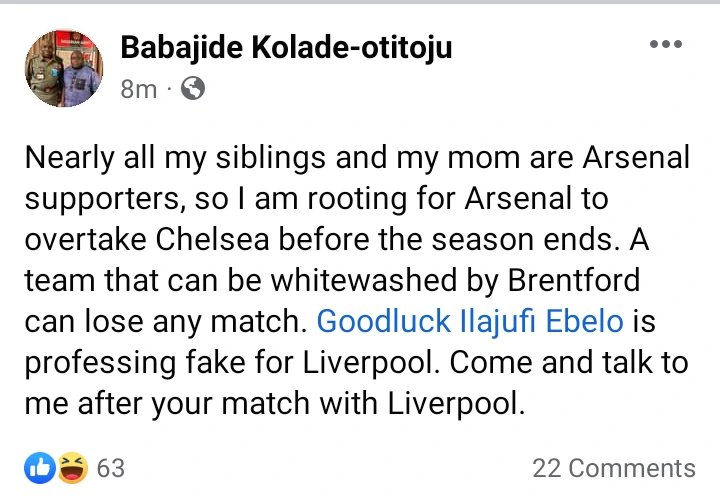Click 'supporters' at the second line start
The height and width of the screenshot is (498, 720).
click(x=102, y=199)
